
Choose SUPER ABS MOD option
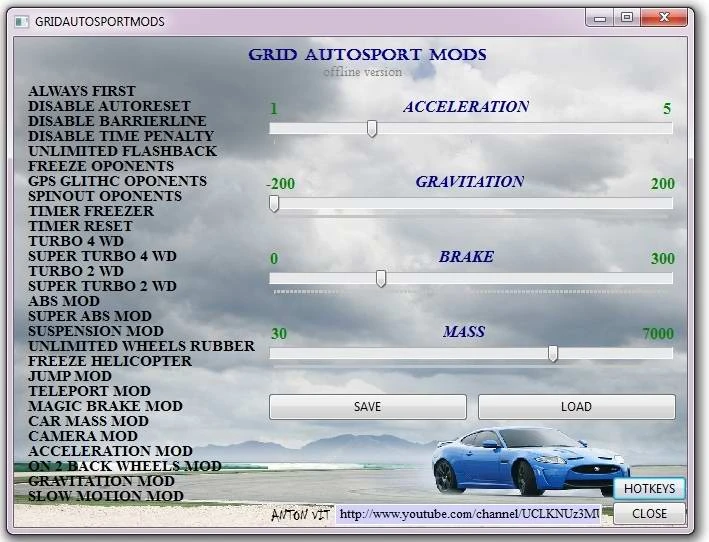pyautogui.click(x=90, y=316)
